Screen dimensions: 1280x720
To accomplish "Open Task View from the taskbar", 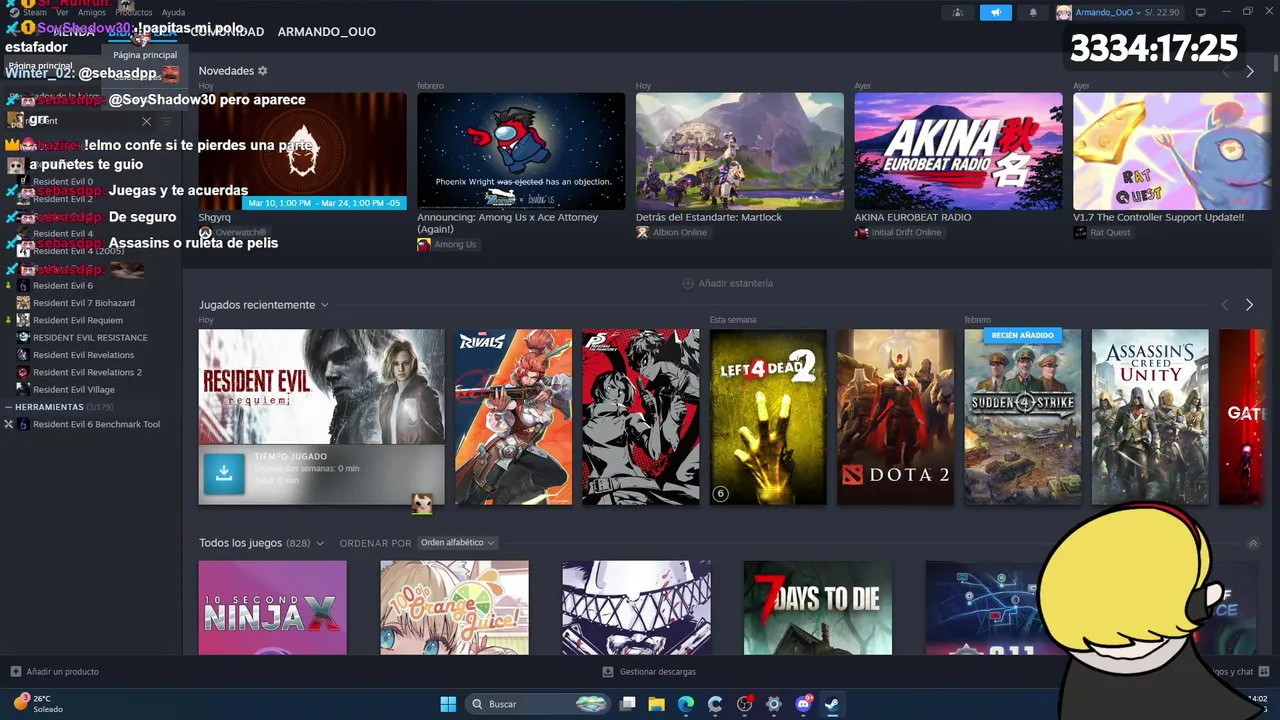I will (628, 704).
